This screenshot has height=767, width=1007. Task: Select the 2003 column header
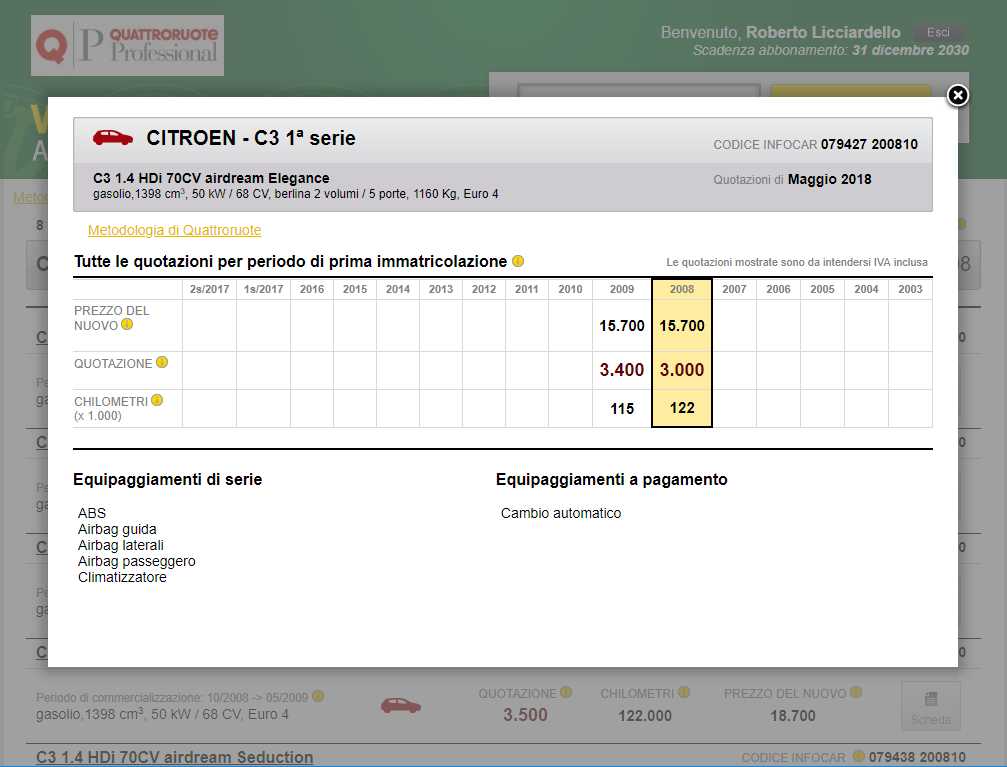[x=910, y=289]
